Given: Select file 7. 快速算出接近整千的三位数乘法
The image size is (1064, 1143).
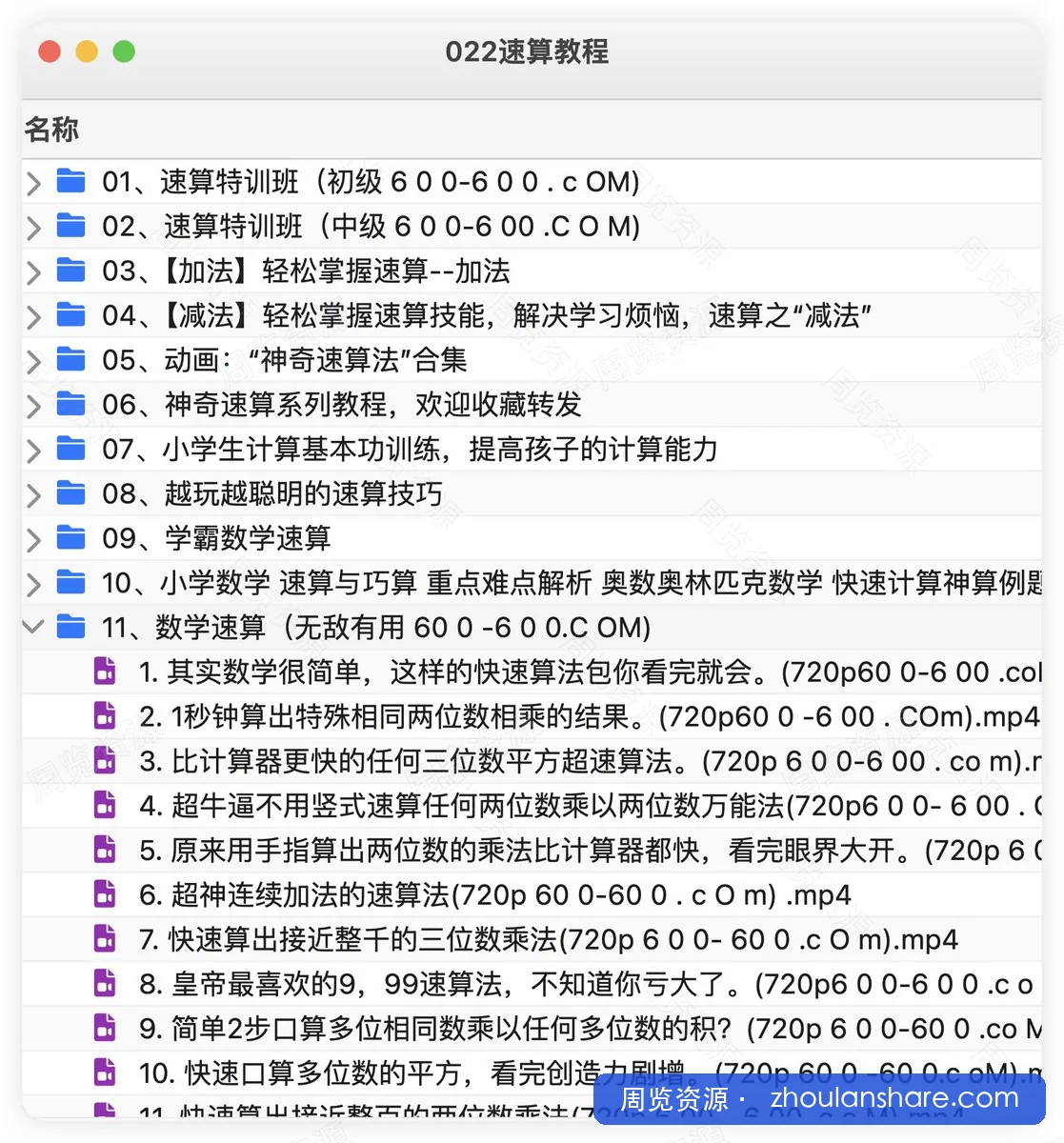Looking at the screenshot, I should 549,939.
